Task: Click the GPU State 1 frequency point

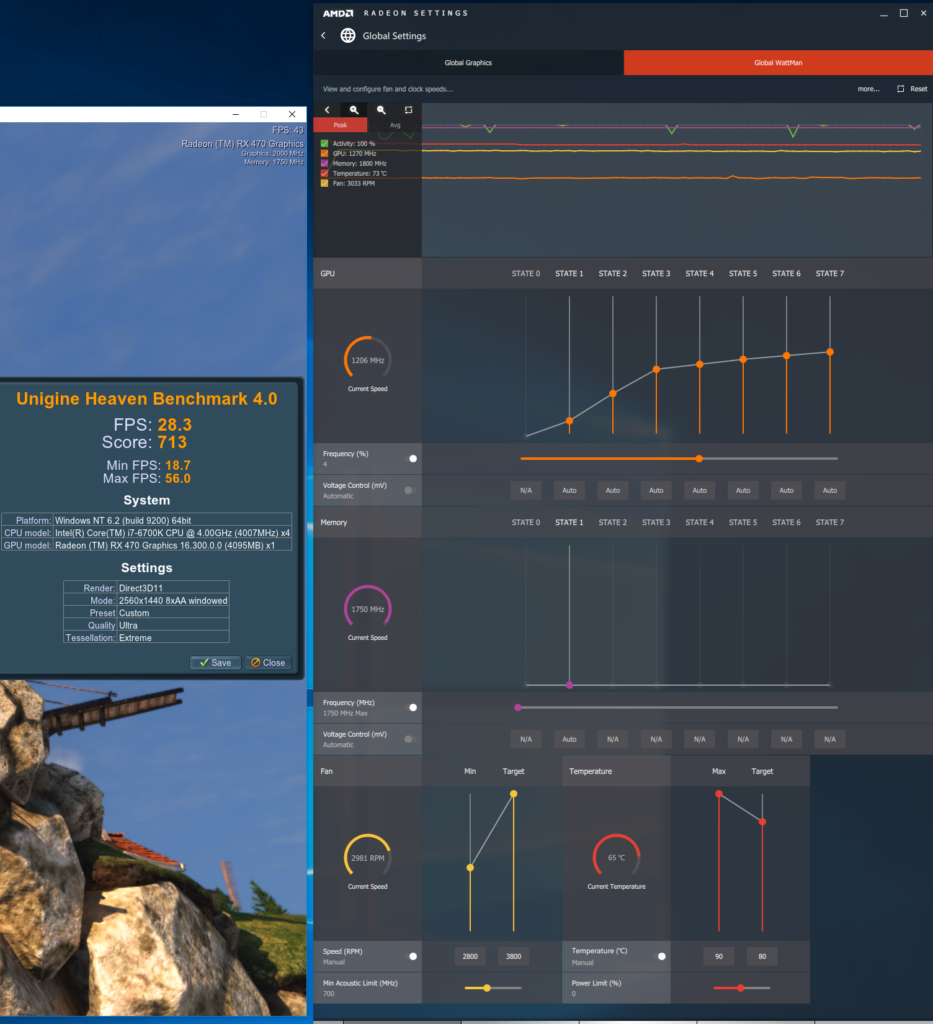Action: coord(569,421)
